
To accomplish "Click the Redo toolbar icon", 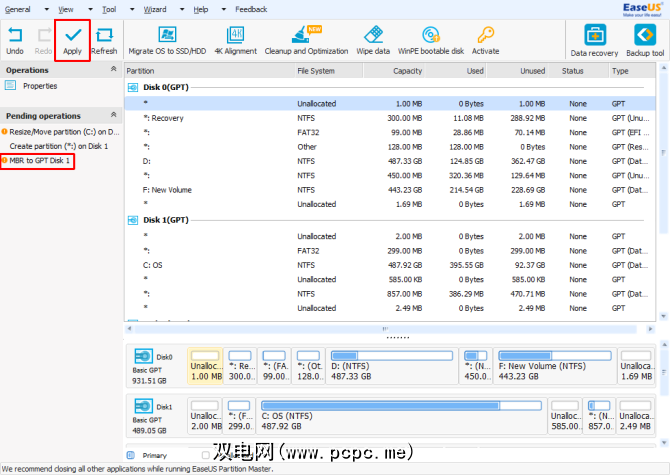I will coord(44,41).
